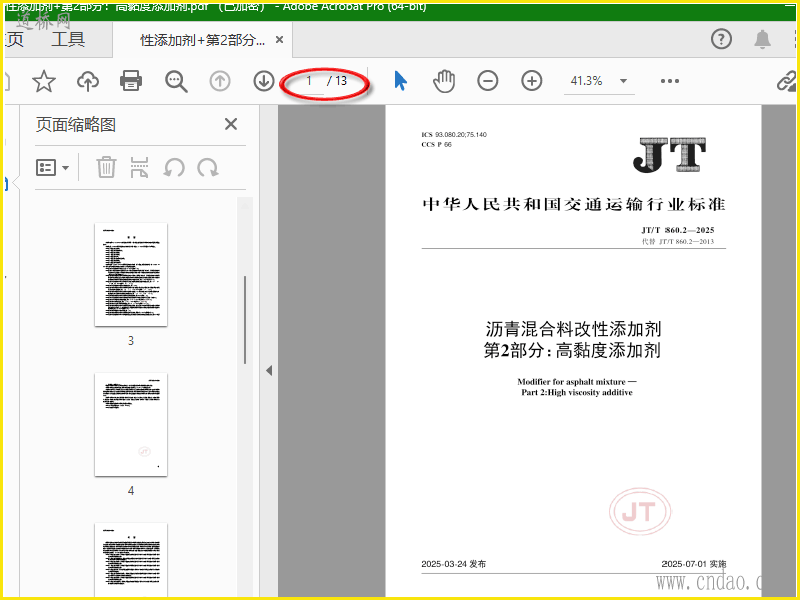The image size is (800, 600).
Task: Click the Modifier for asphalt mixture subtitle
Action: 577,382
